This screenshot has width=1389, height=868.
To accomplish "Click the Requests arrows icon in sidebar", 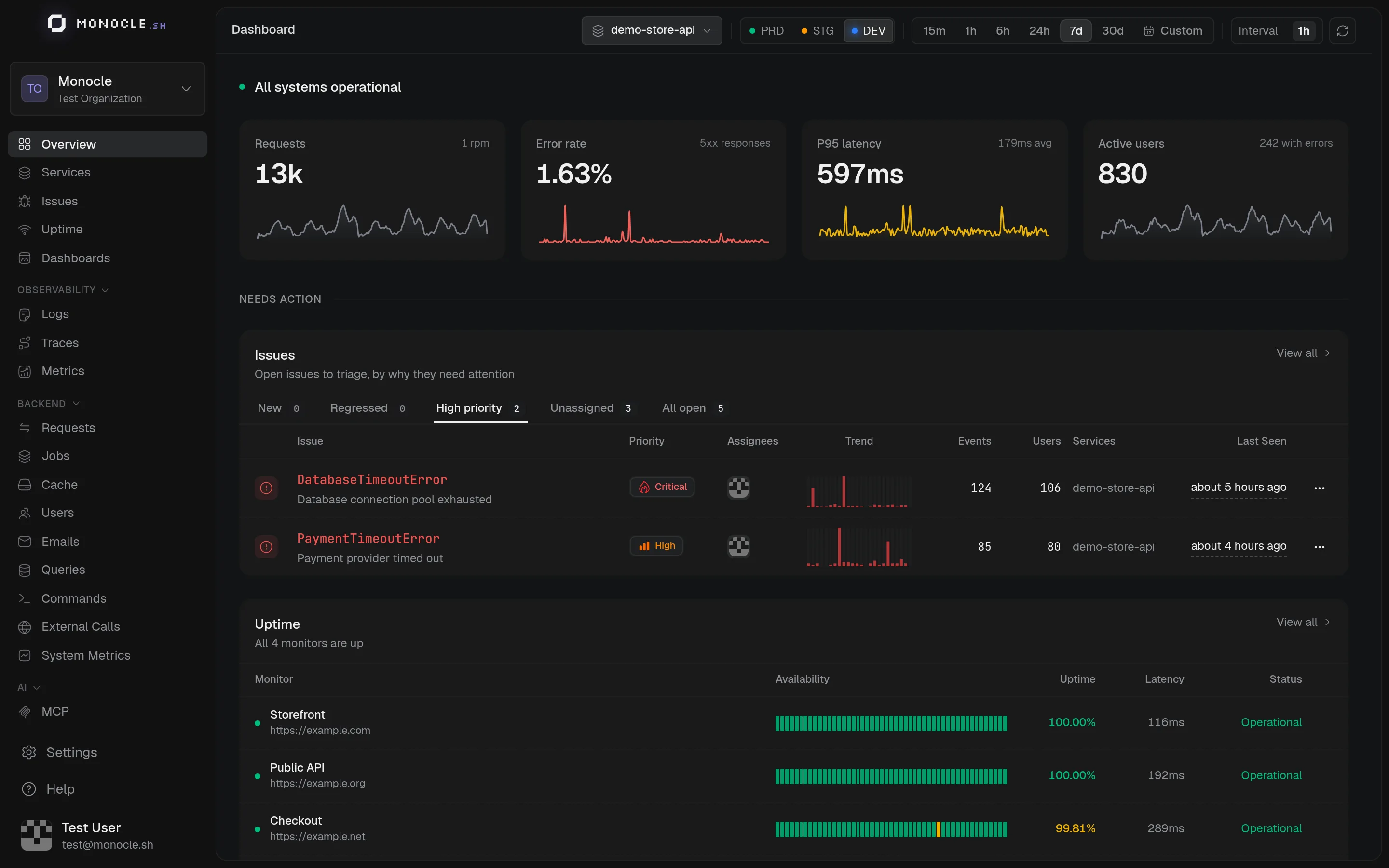I will pyautogui.click(x=24, y=428).
